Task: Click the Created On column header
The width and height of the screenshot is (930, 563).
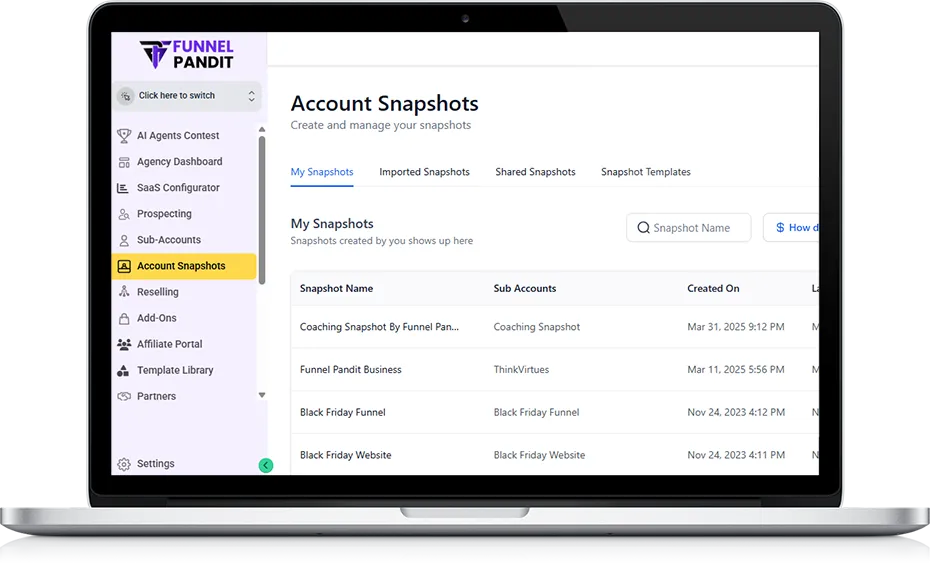Action: click(x=713, y=289)
